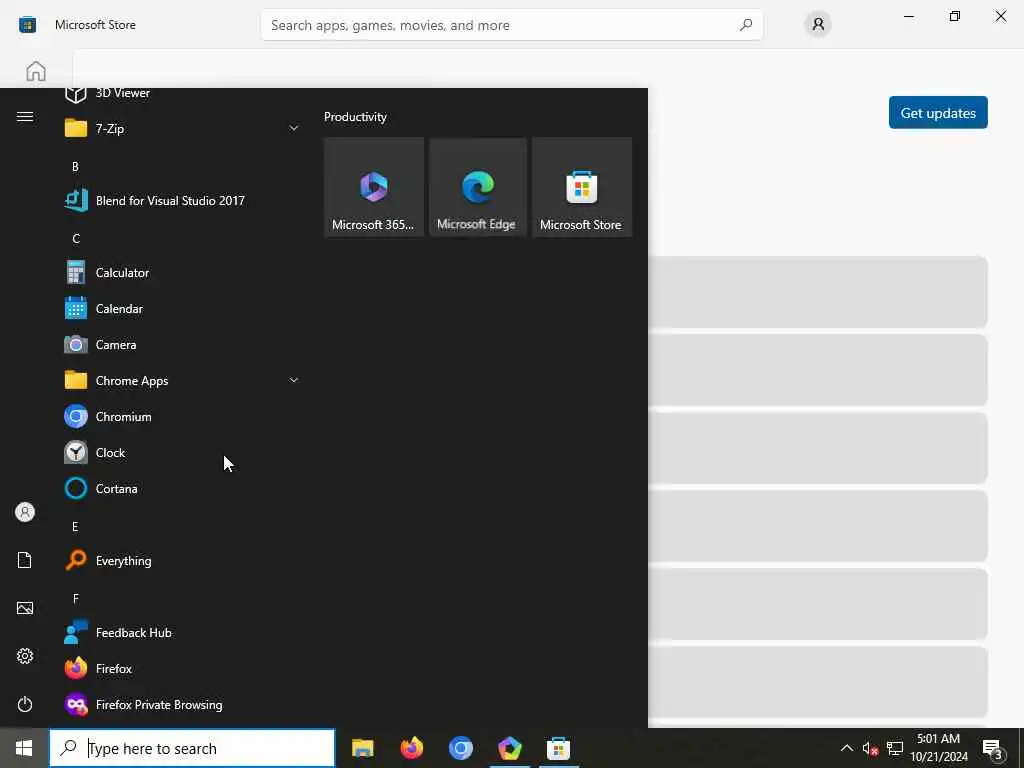Viewport: 1024px width, 768px height.
Task: Open the Calculator app
Action: pos(182,272)
